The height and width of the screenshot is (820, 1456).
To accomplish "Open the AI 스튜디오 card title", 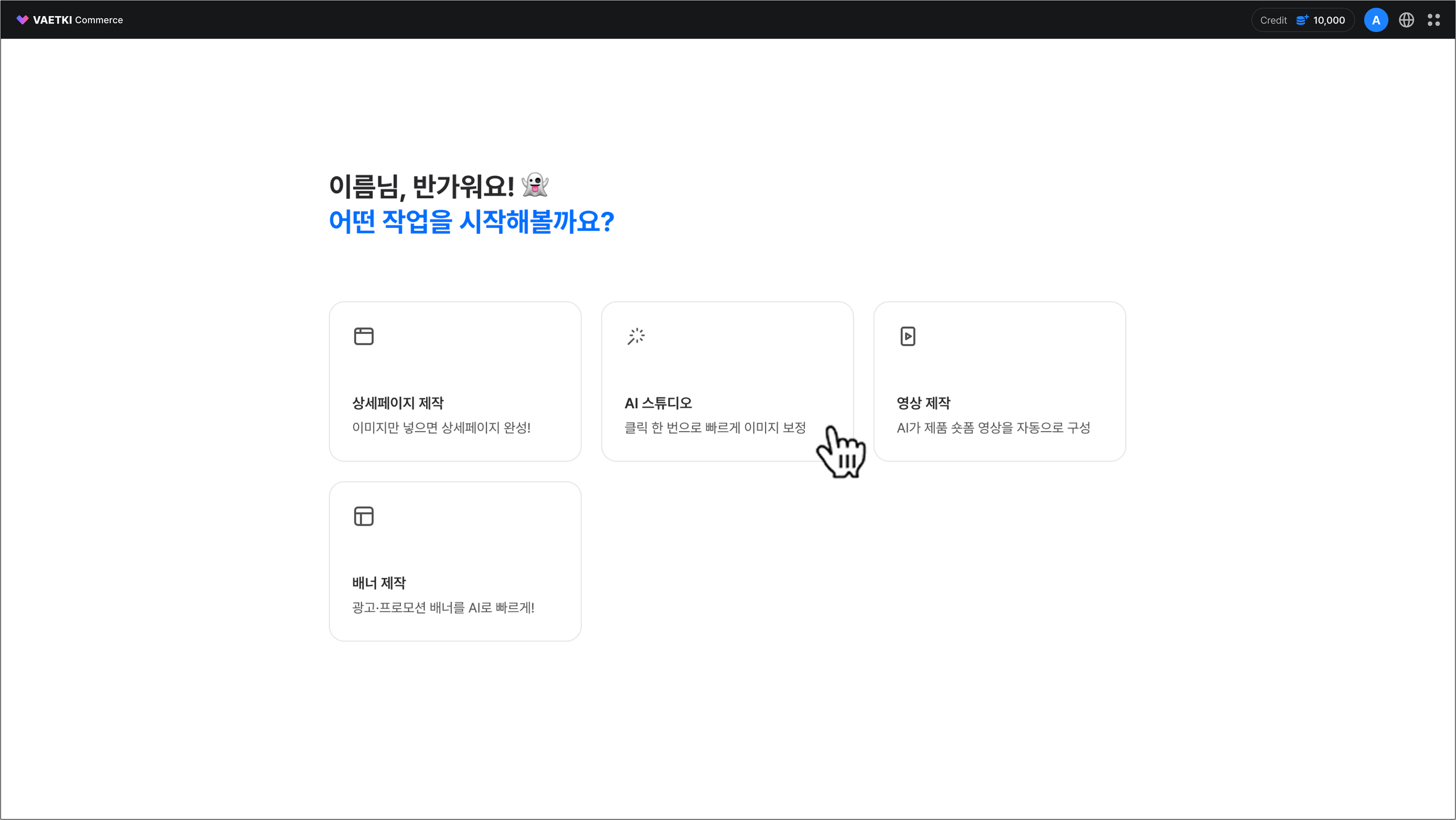I will [x=658, y=403].
